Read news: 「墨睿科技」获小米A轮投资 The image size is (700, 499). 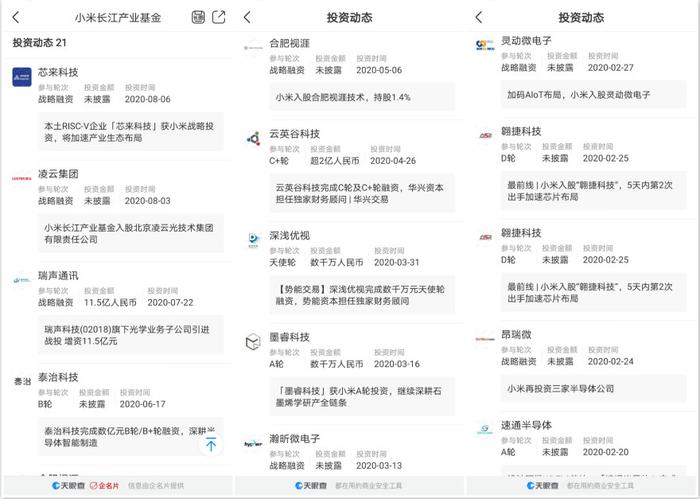(x=362, y=397)
